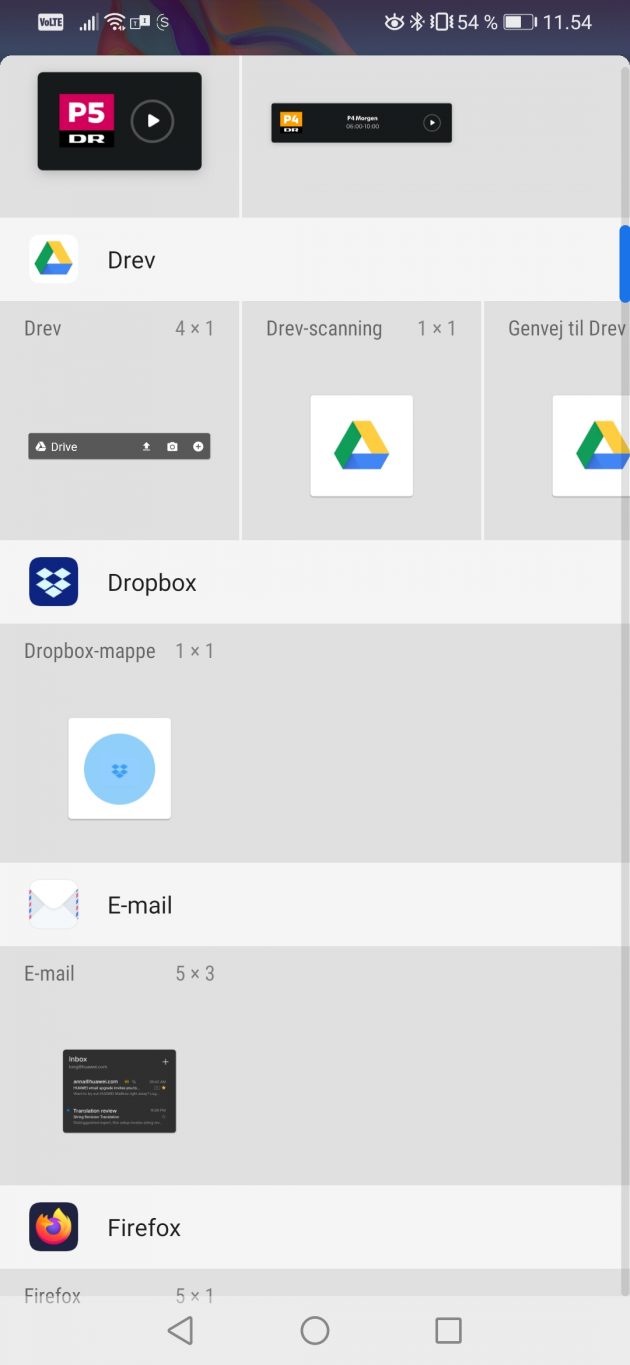Tap the eye comfort icon in status bar
630x1365 pixels.
(x=394, y=22)
